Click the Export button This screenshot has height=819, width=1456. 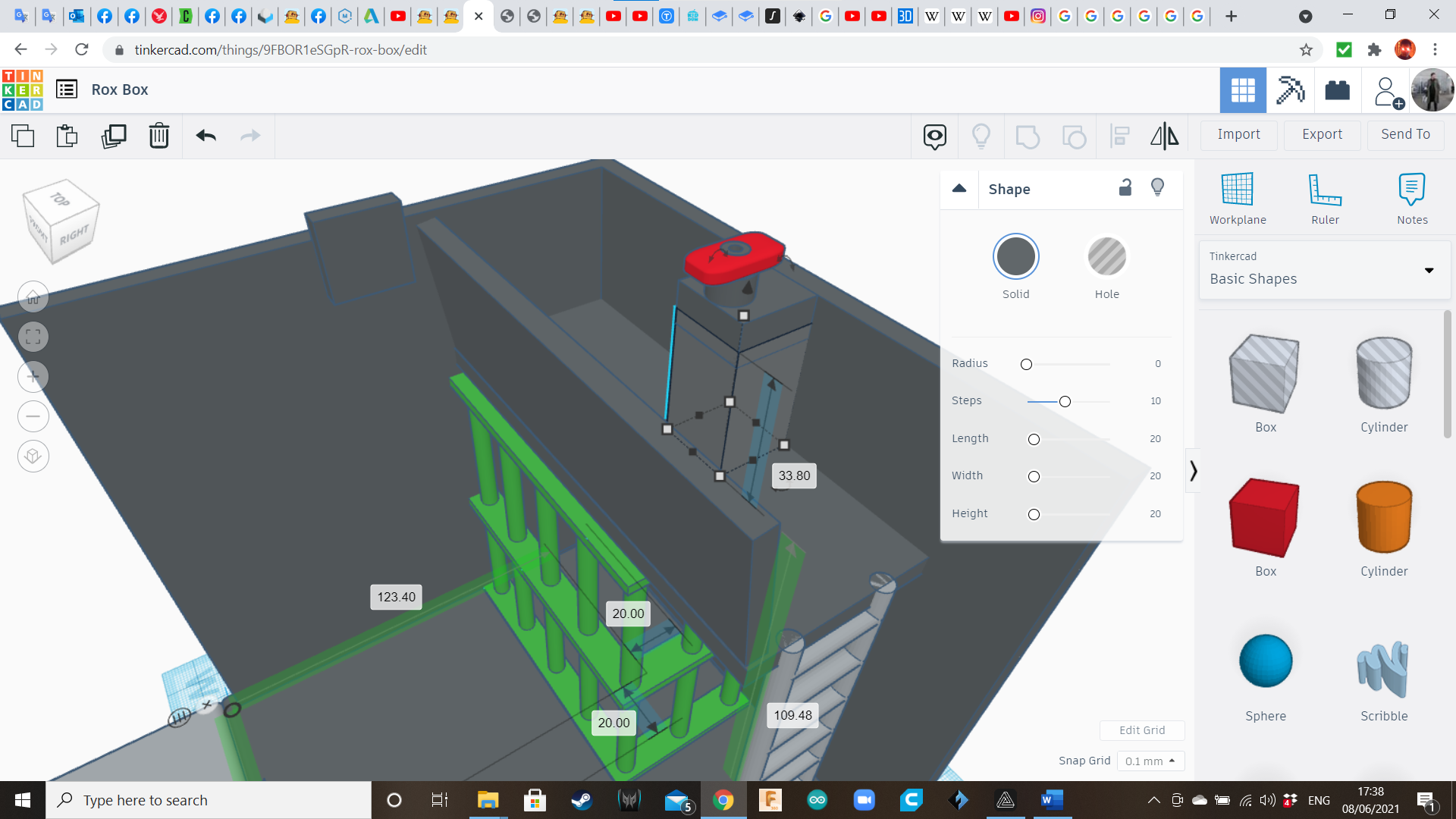[1322, 134]
